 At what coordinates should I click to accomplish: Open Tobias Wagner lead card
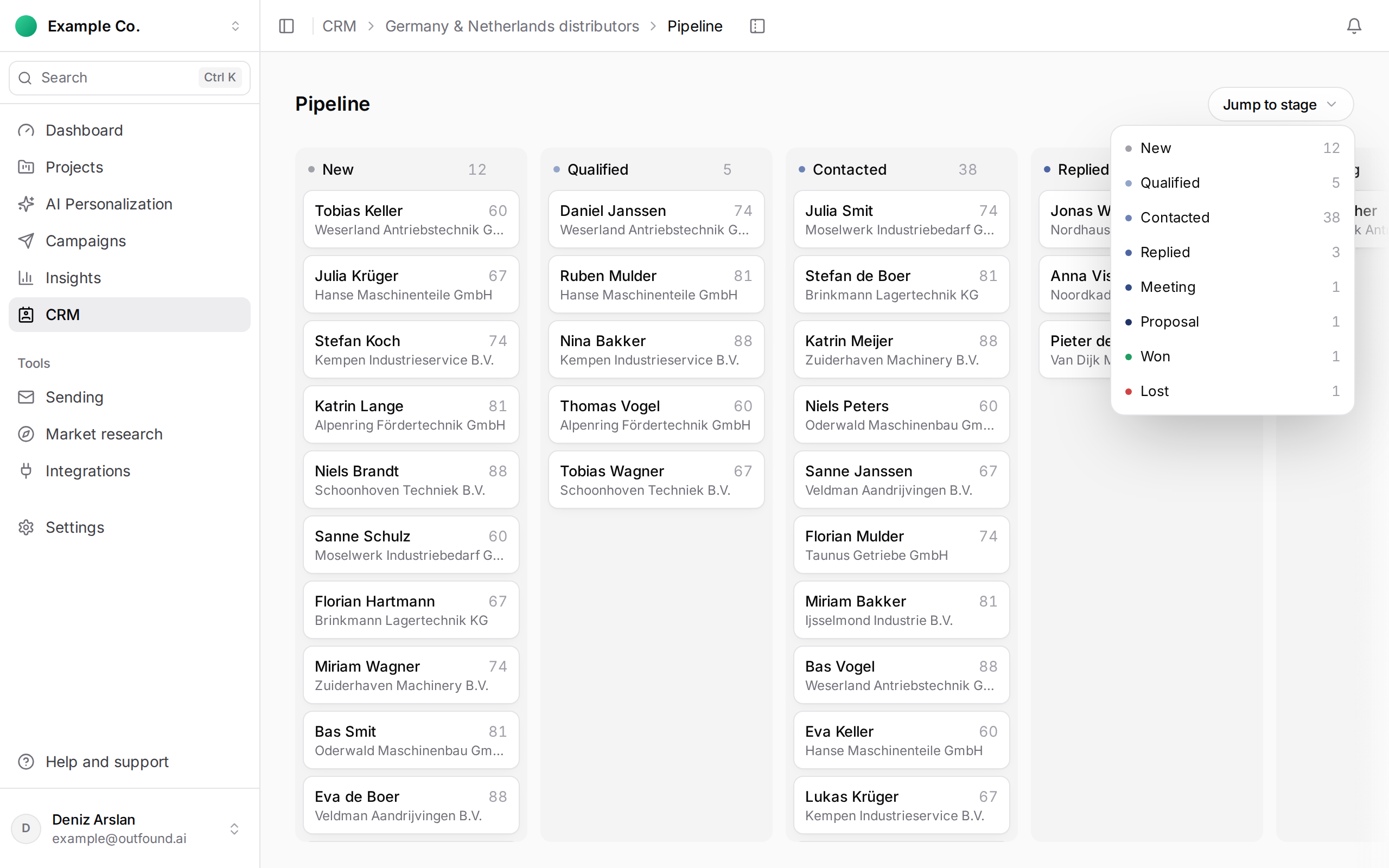coord(656,480)
